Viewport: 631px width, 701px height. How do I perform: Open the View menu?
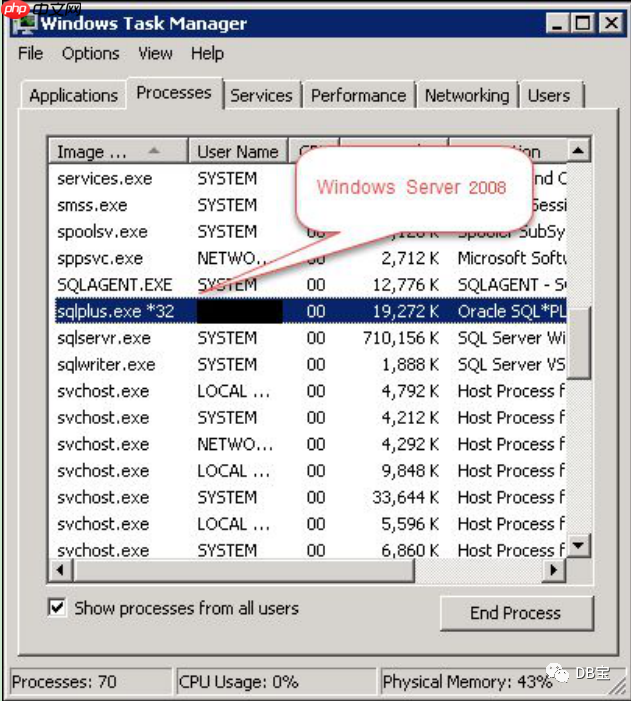pos(155,54)
